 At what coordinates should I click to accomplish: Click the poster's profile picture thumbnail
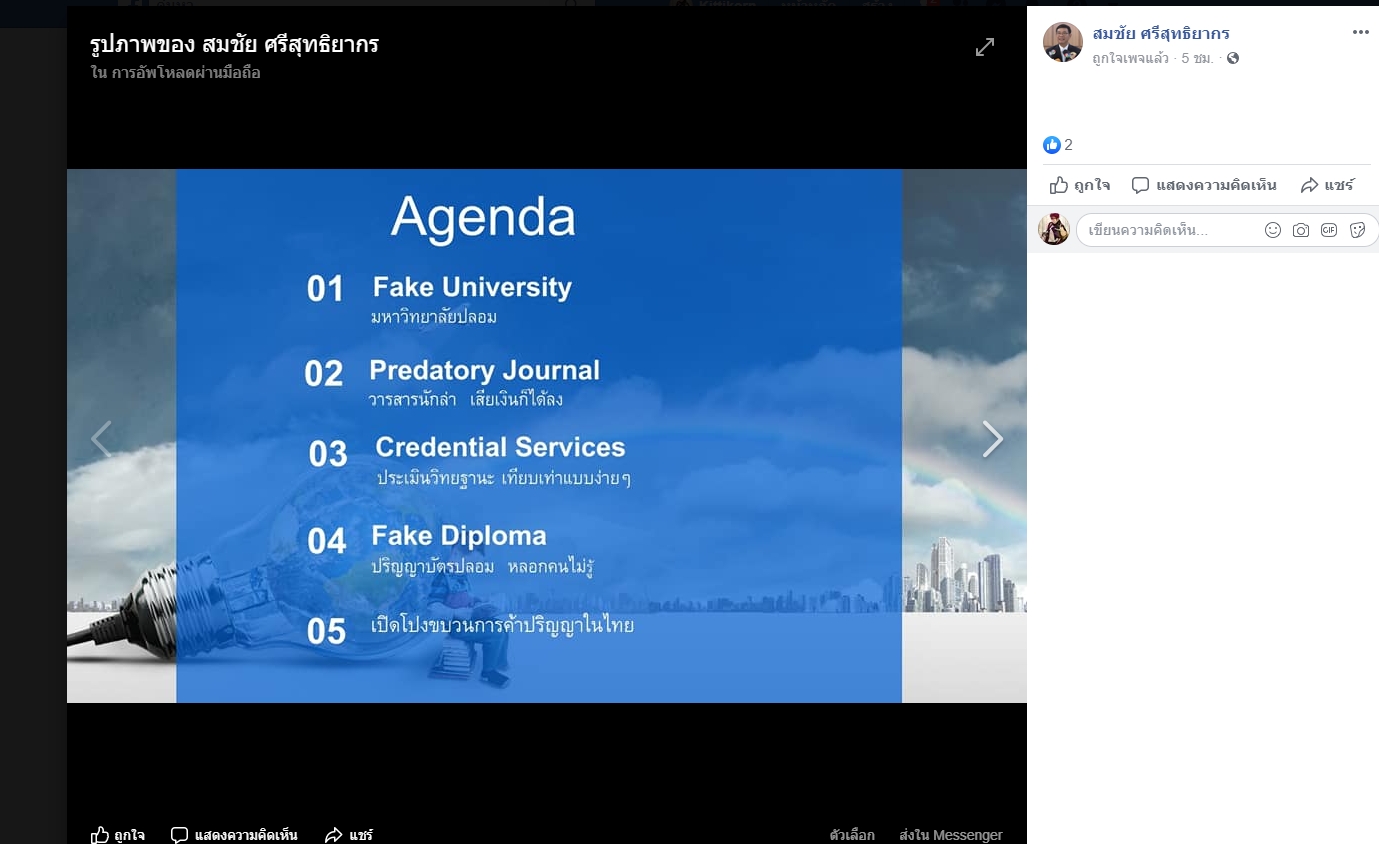pyautogui.click(x=1062, y=43)
